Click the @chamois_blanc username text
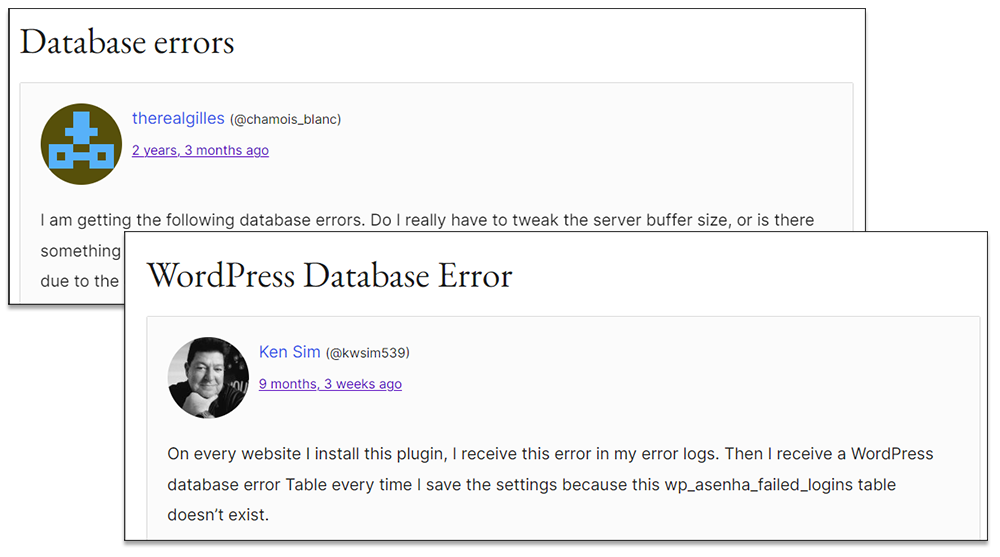Image resolution: width=1000 pixels, height=557 pixels. 286,119
